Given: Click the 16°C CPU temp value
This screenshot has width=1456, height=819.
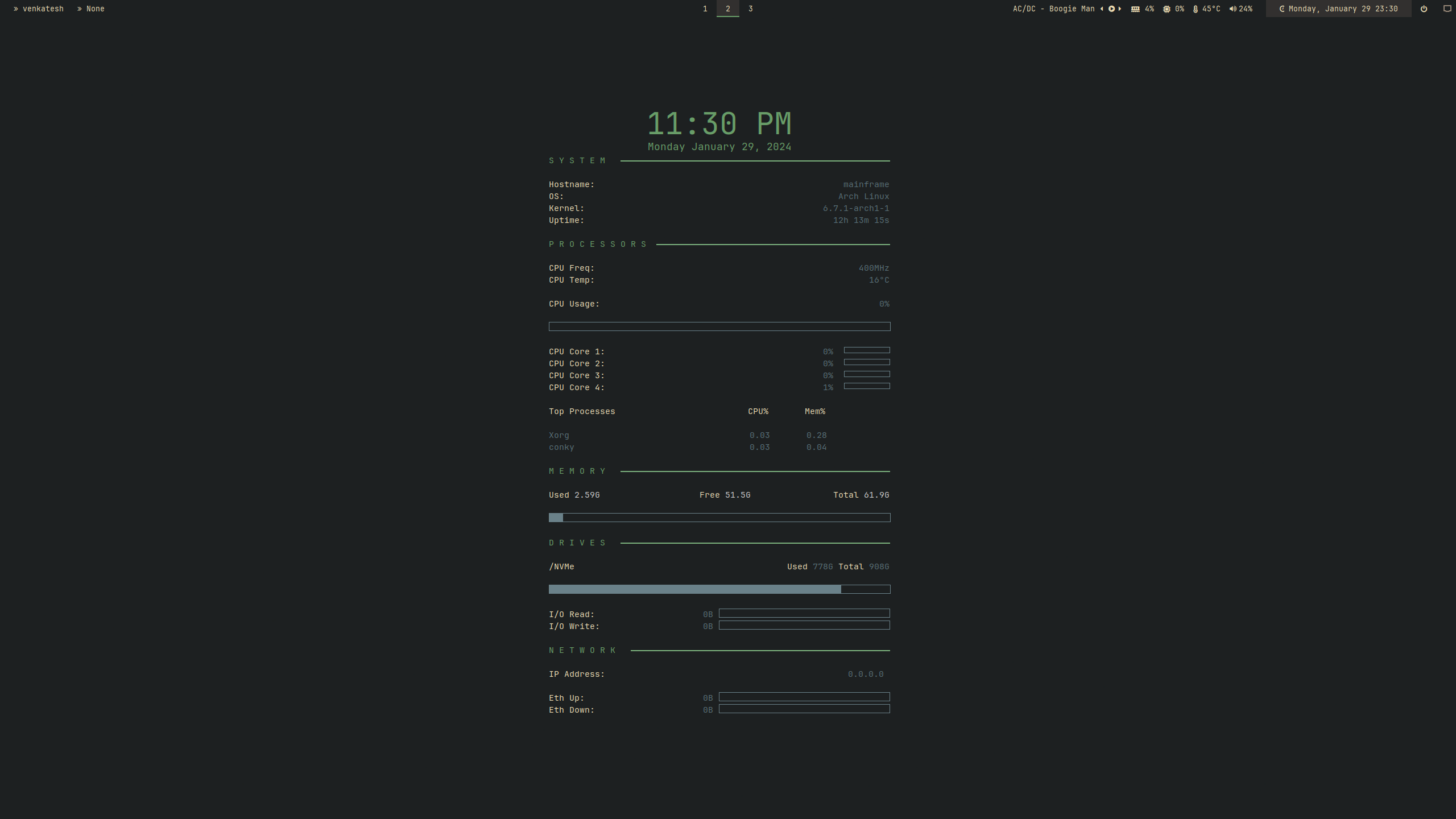Looking at the screenshot, I should click(879, 280).
